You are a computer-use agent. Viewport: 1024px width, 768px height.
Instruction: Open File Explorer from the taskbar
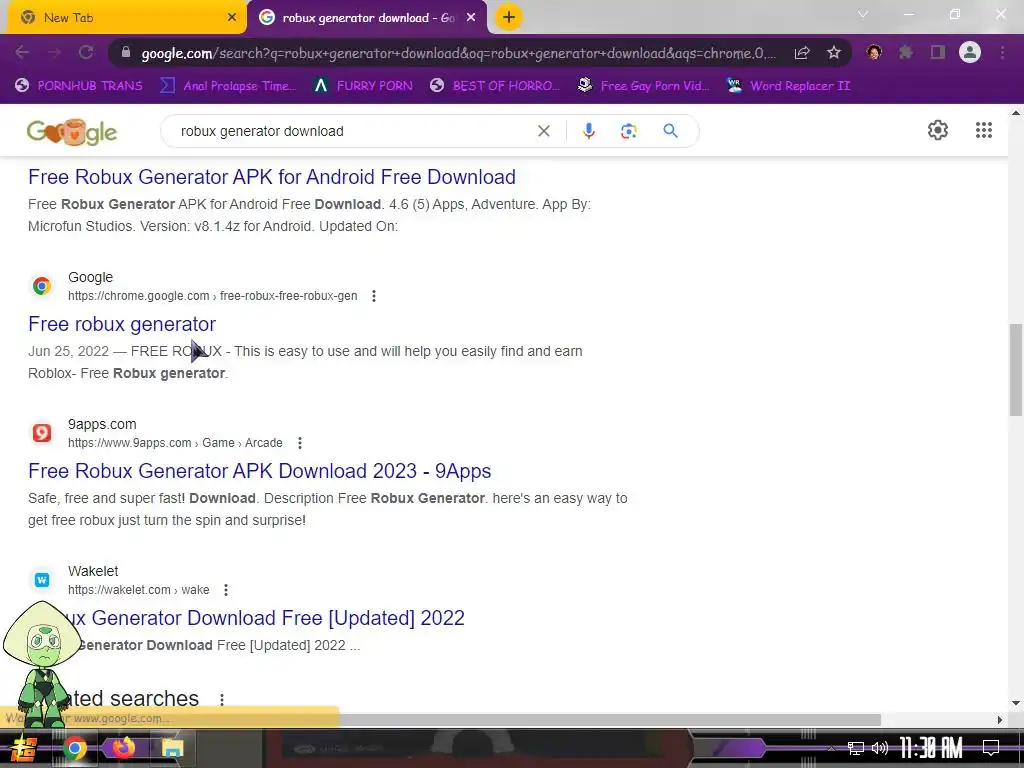click(x=172, y=748)
